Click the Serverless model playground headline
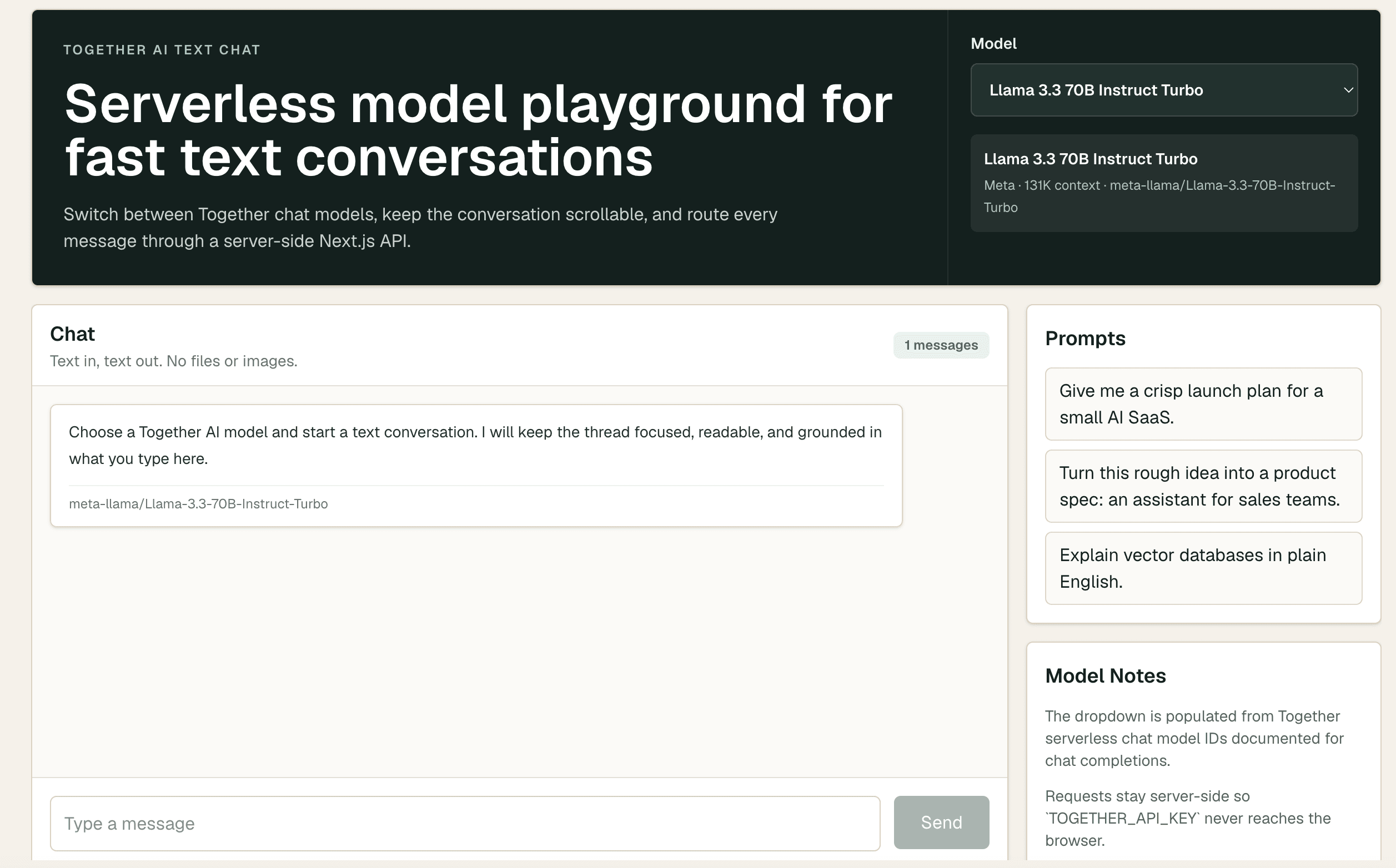The width and height of the screenshot is (1396, 868). [478, 130]
